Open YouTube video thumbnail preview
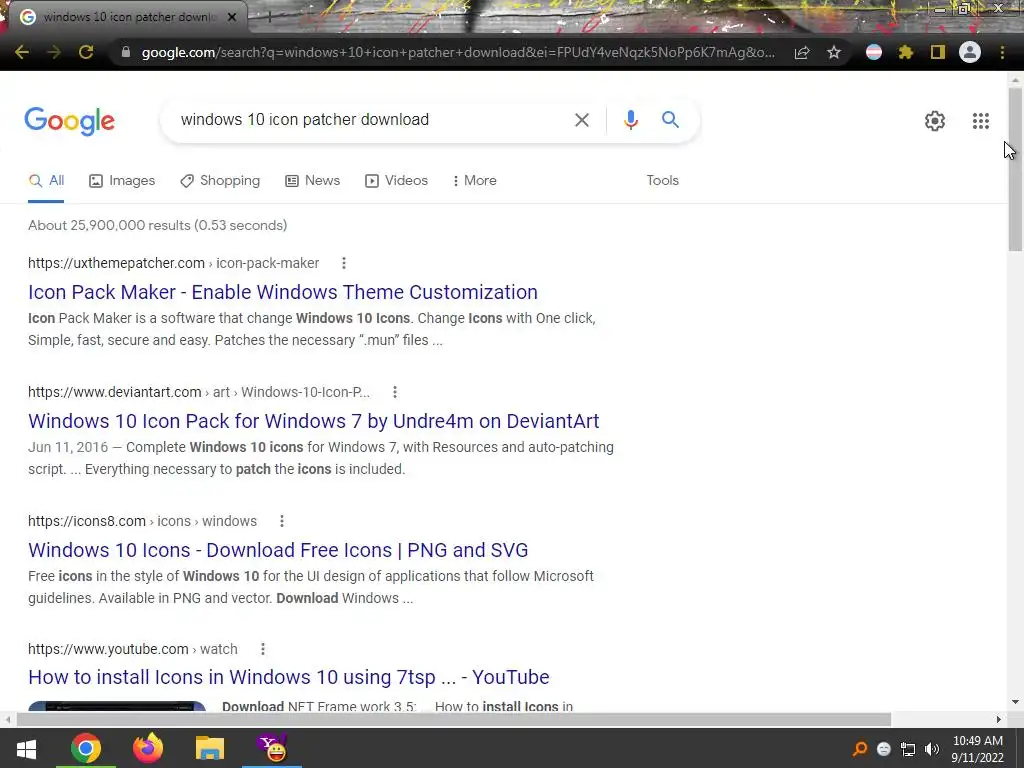 117,706
